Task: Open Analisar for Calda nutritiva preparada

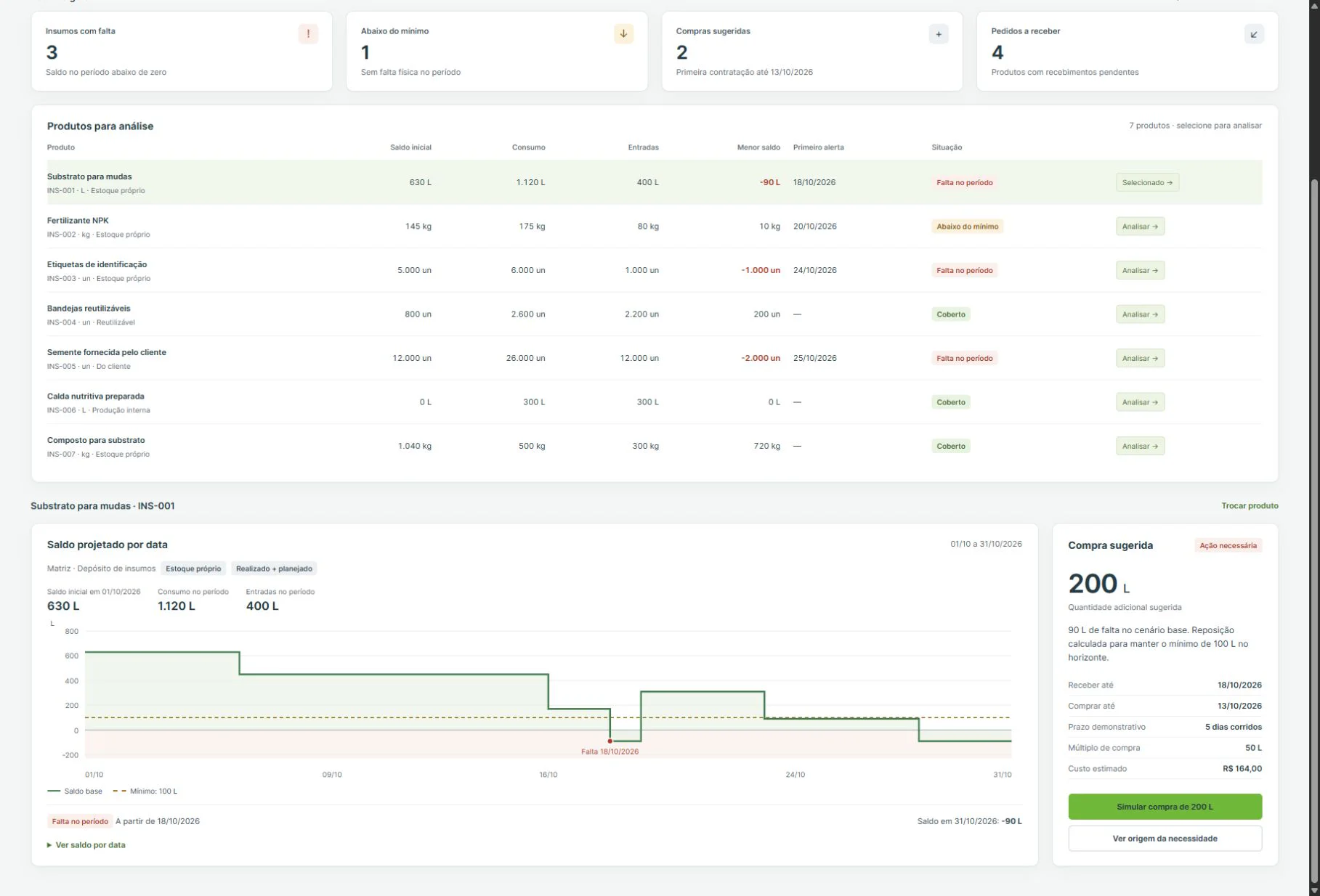Action: point(1140,402)
